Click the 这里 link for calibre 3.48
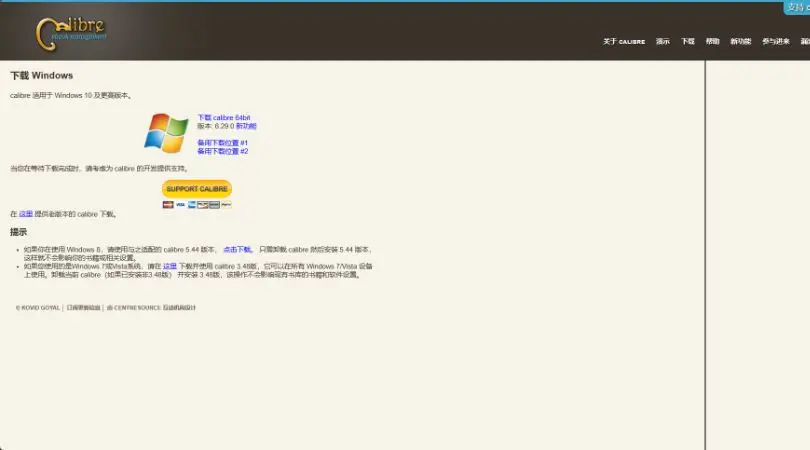 (170, 266)
